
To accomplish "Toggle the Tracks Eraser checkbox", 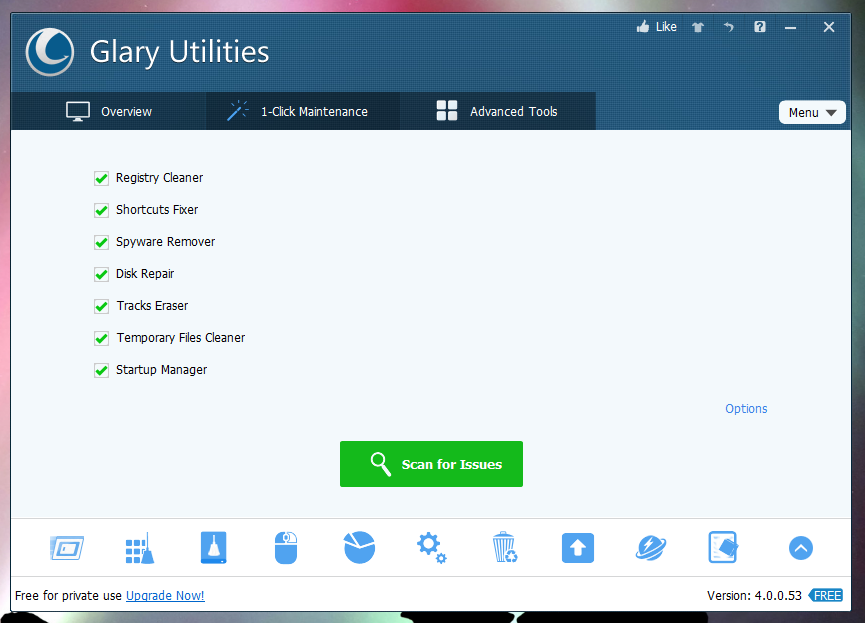I will (x=102, y=306).
